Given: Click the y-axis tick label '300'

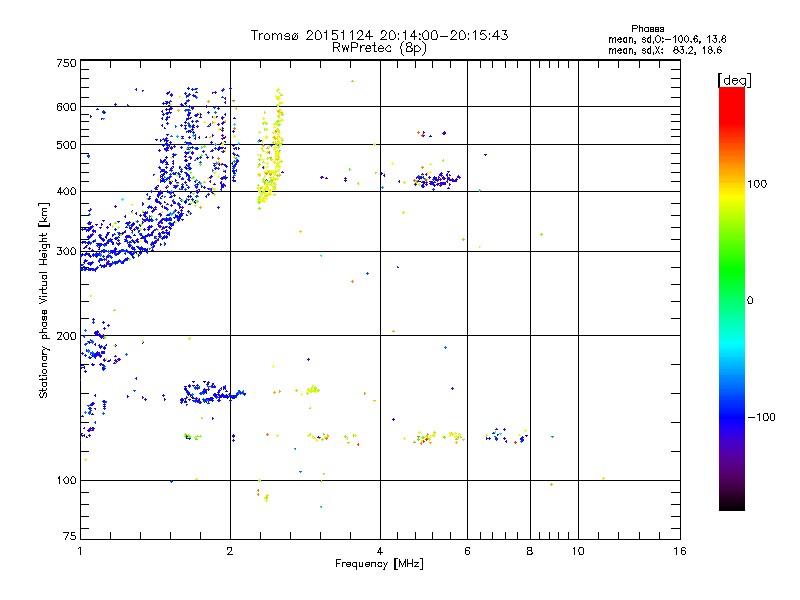Looking at the screenshot, I should coord(66,252).
